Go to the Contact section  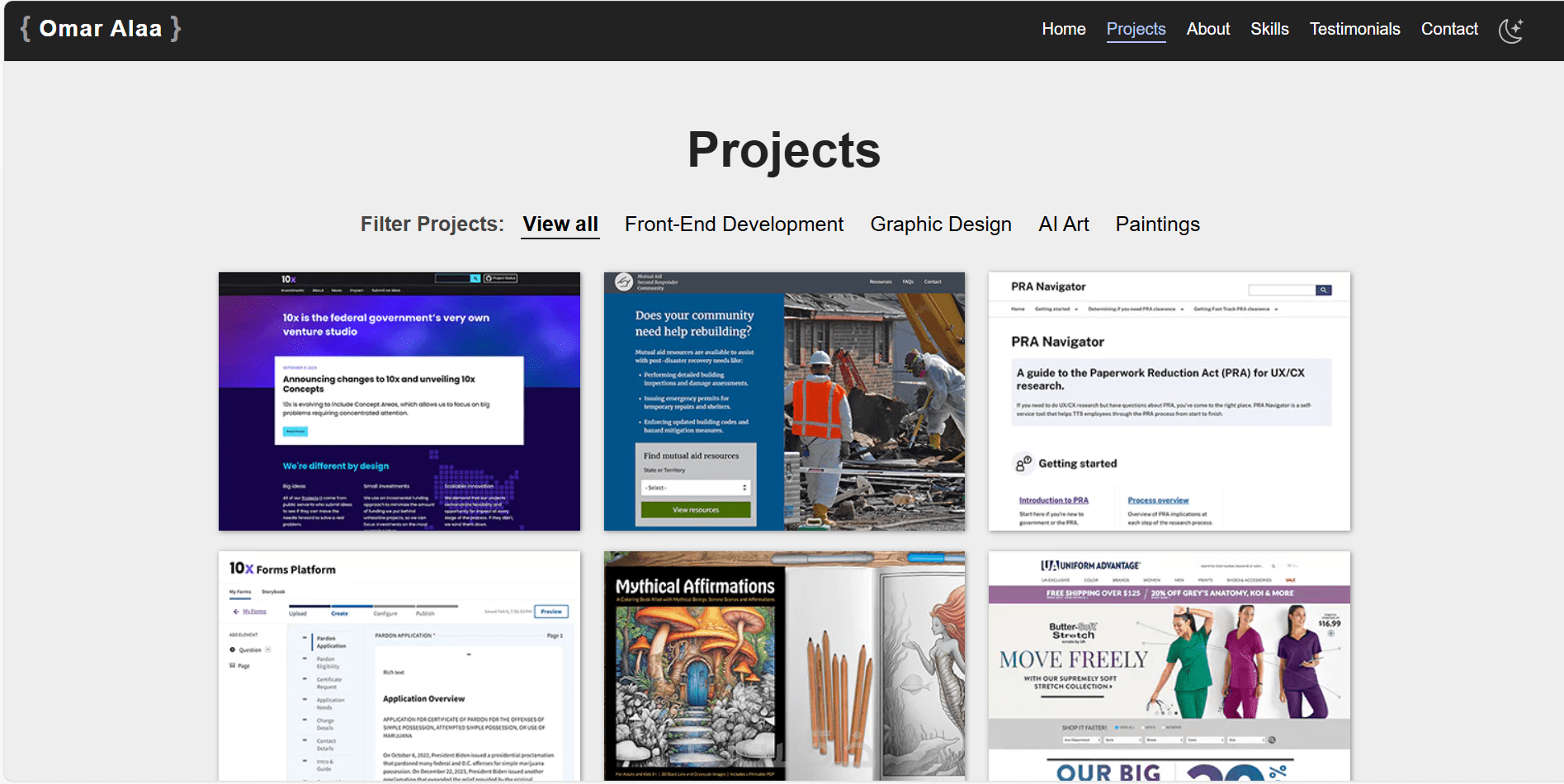pyautogui.click(x=1449, y=29)
